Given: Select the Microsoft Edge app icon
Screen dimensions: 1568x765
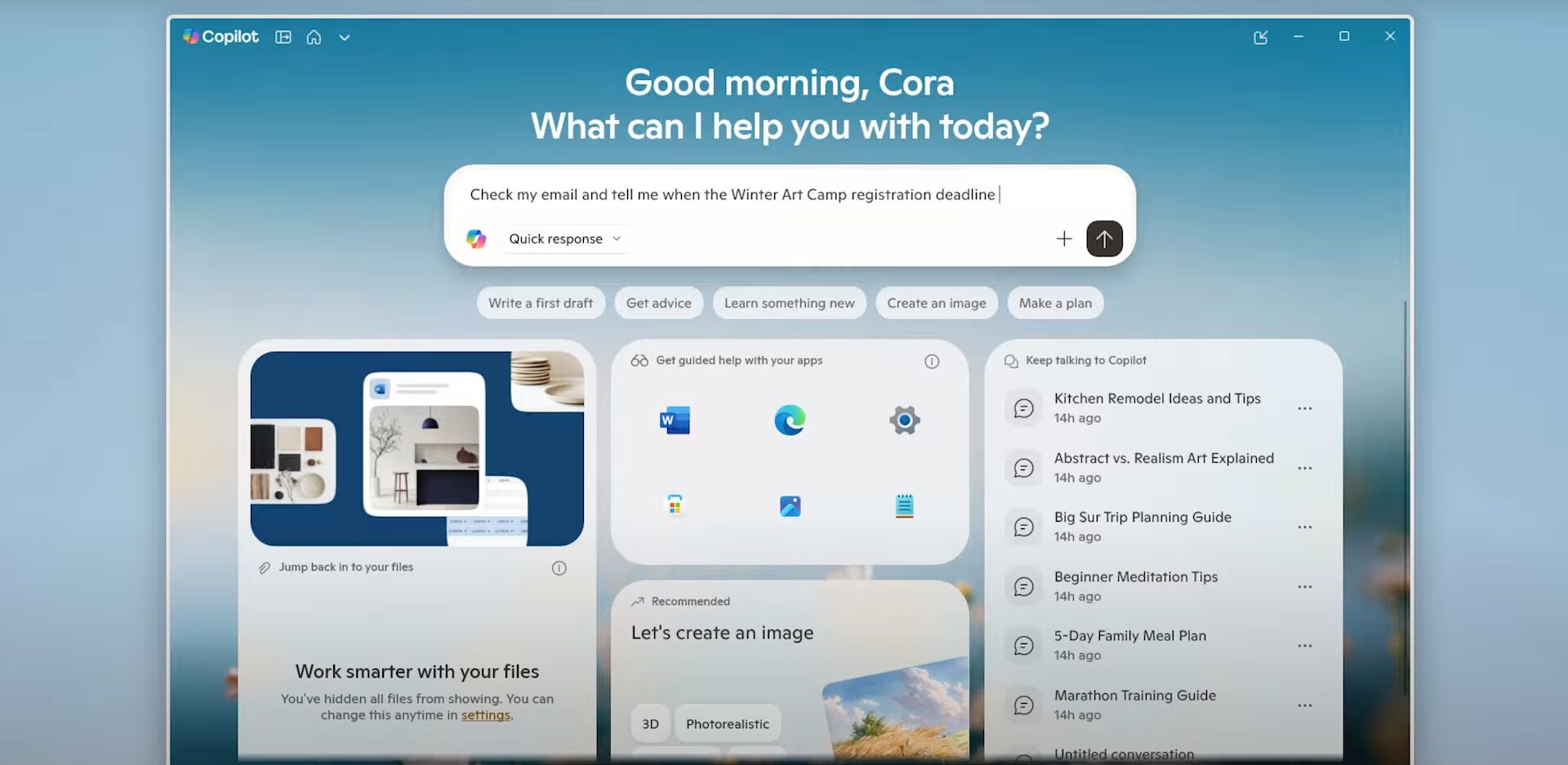Looking at the screenshot, I should point(790,420).
